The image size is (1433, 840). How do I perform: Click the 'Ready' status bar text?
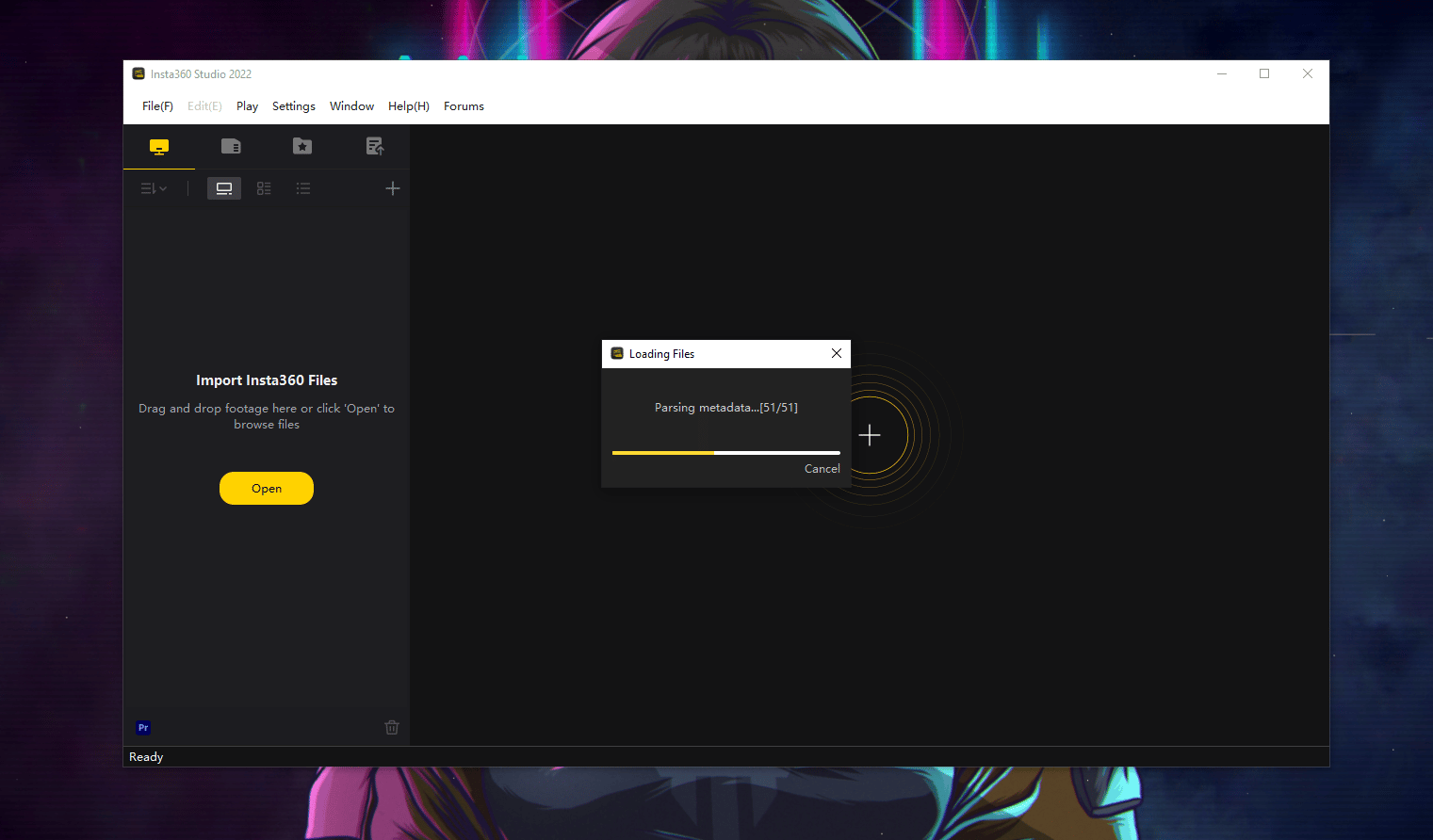[x=146, y=757]
